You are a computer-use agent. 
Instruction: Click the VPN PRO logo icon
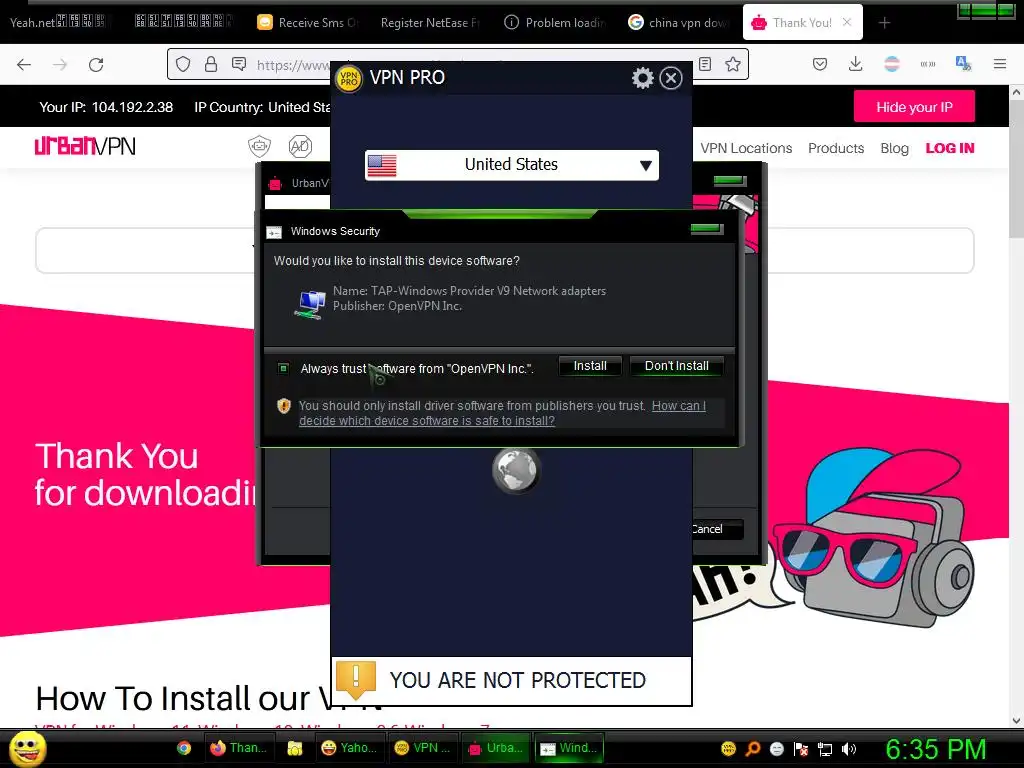pos(349,79)
